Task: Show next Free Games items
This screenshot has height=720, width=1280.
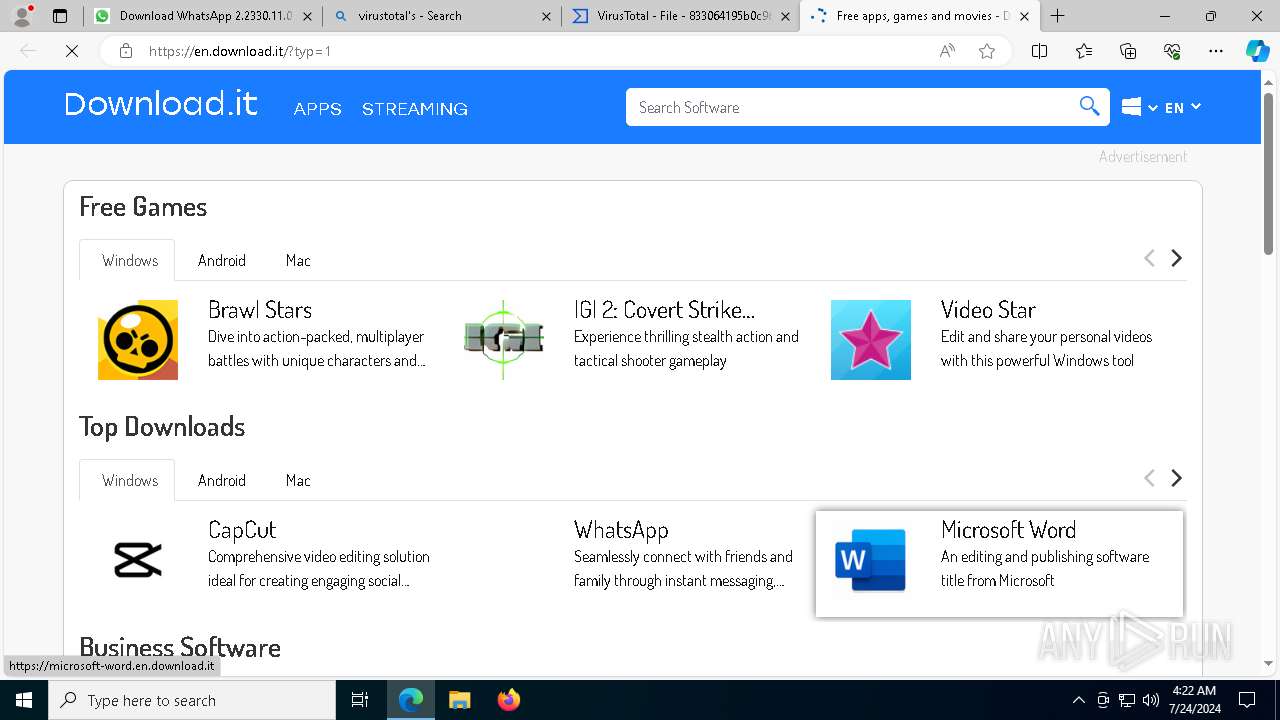Action: (x=1176, y=258)
